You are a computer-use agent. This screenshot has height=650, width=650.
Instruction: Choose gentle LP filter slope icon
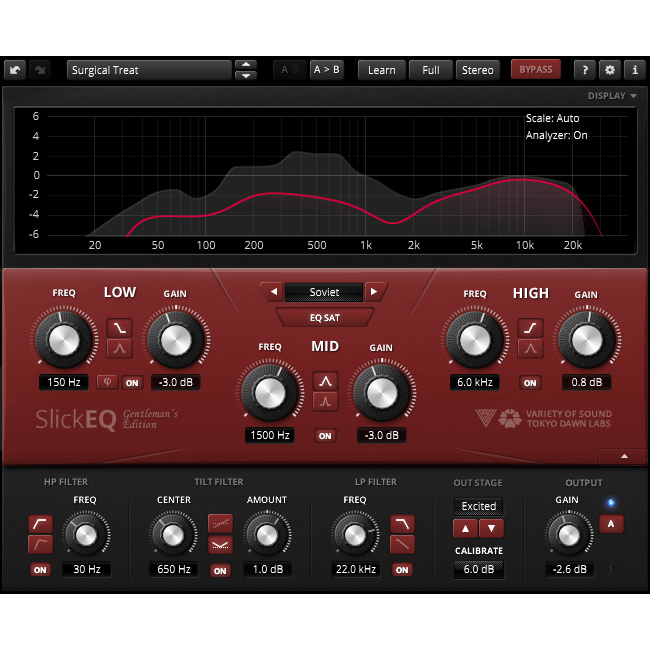(403, 544)
